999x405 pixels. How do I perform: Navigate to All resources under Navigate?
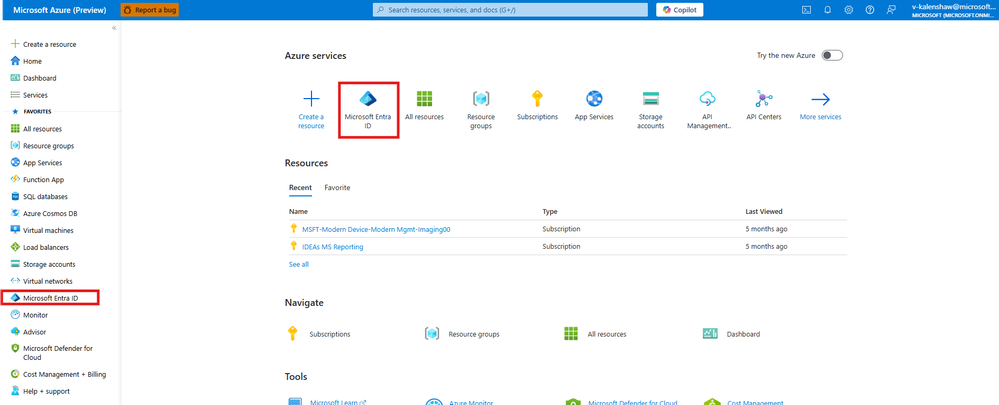coord(595,334)
